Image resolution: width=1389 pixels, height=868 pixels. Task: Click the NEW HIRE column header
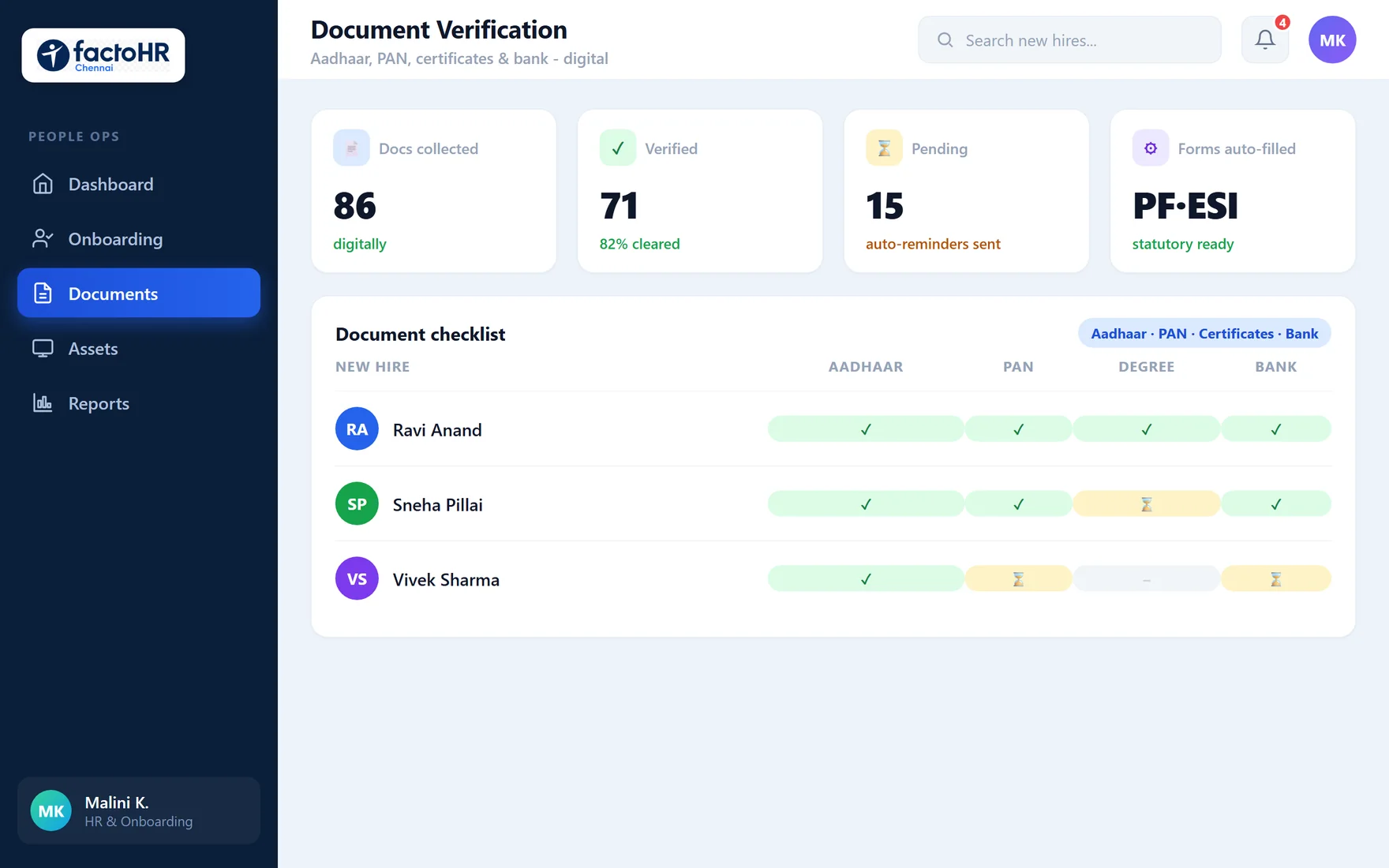373,366
